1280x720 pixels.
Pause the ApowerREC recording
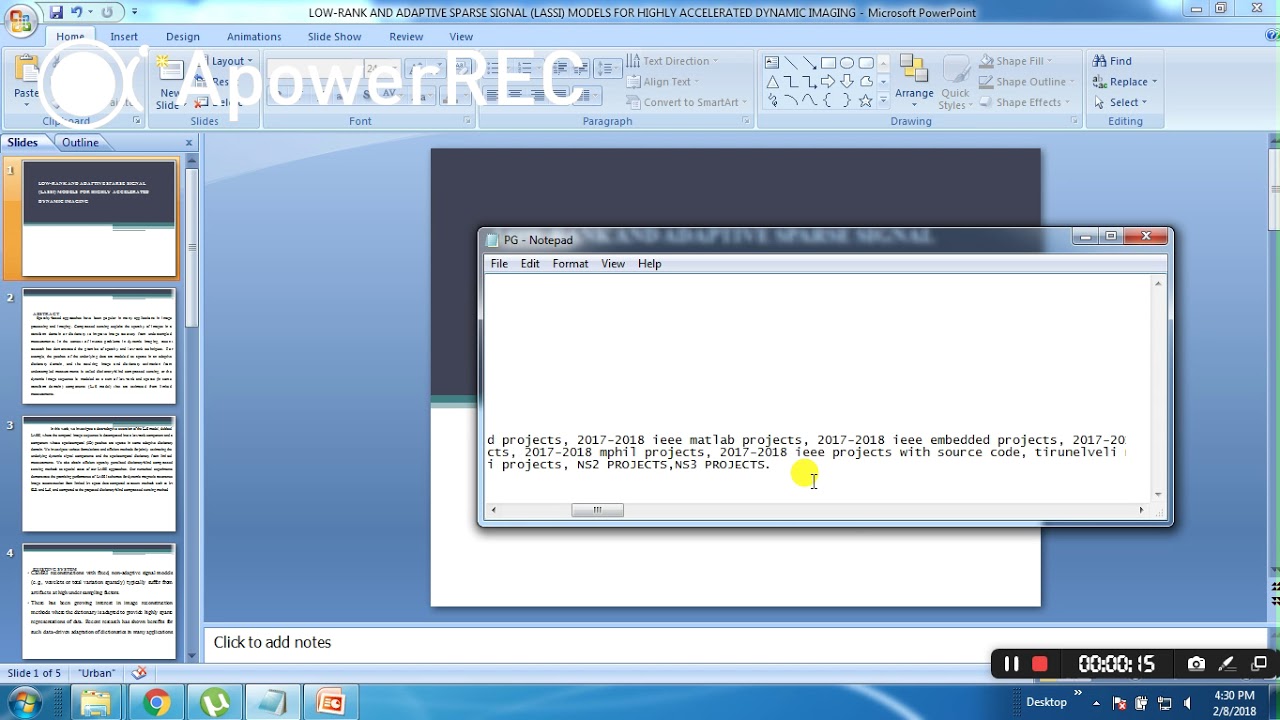click(1011, 664)
